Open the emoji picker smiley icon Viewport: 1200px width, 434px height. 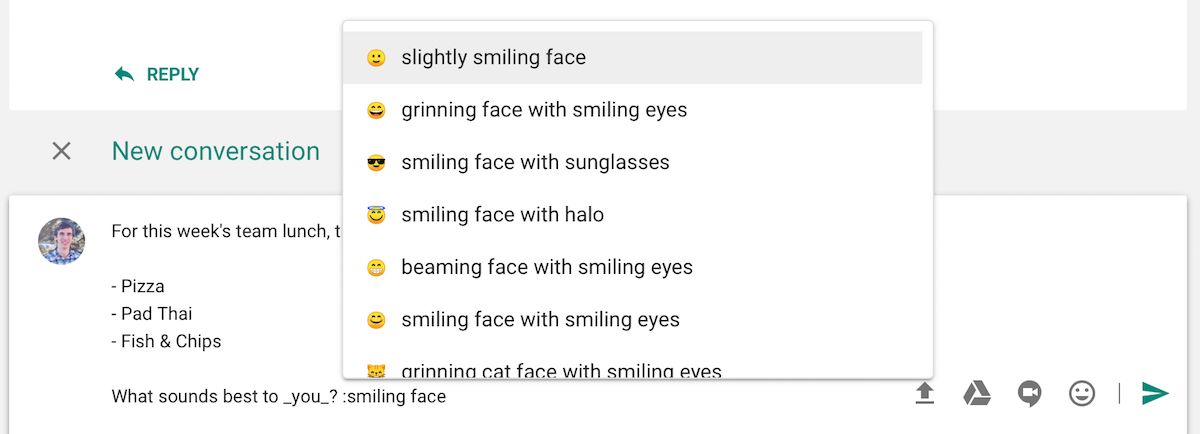pos(1082,394)
